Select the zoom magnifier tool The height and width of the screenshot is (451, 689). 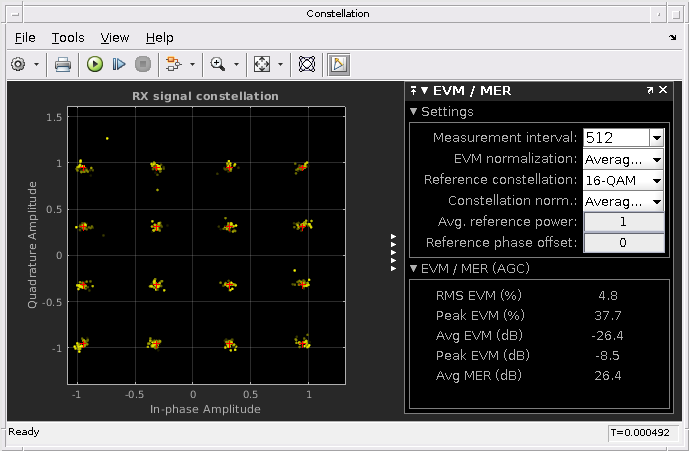click(218, 64)
